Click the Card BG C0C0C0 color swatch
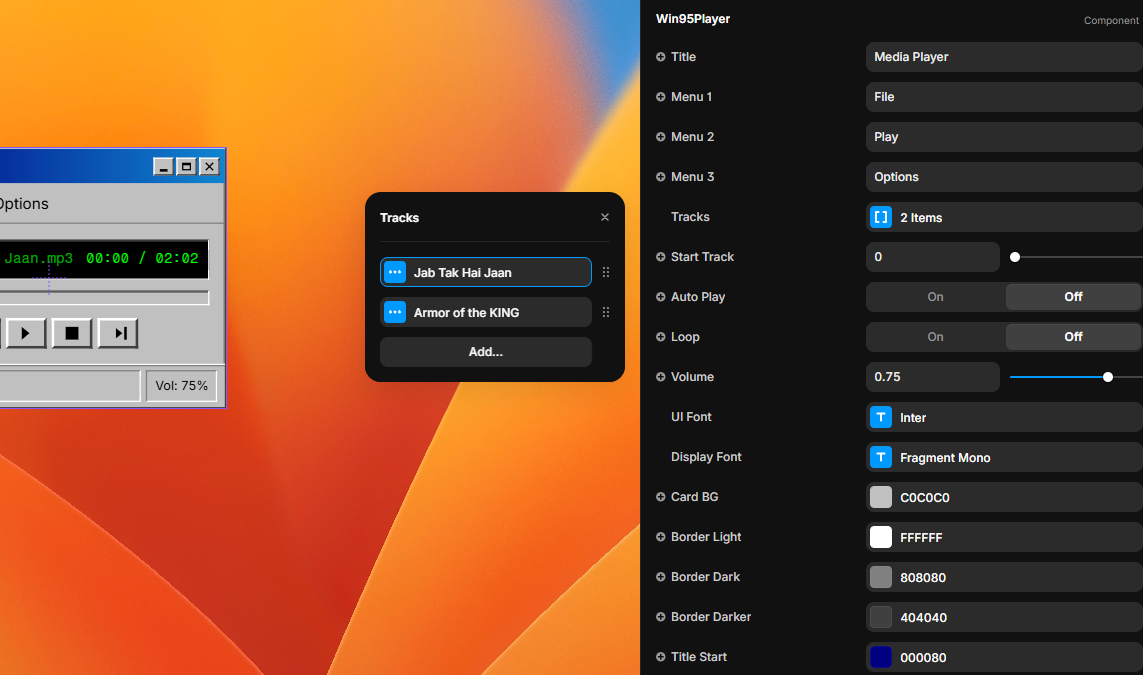The height and width of the screenshot is (675, 1143). pyautogui.click(x=881, y=497)
